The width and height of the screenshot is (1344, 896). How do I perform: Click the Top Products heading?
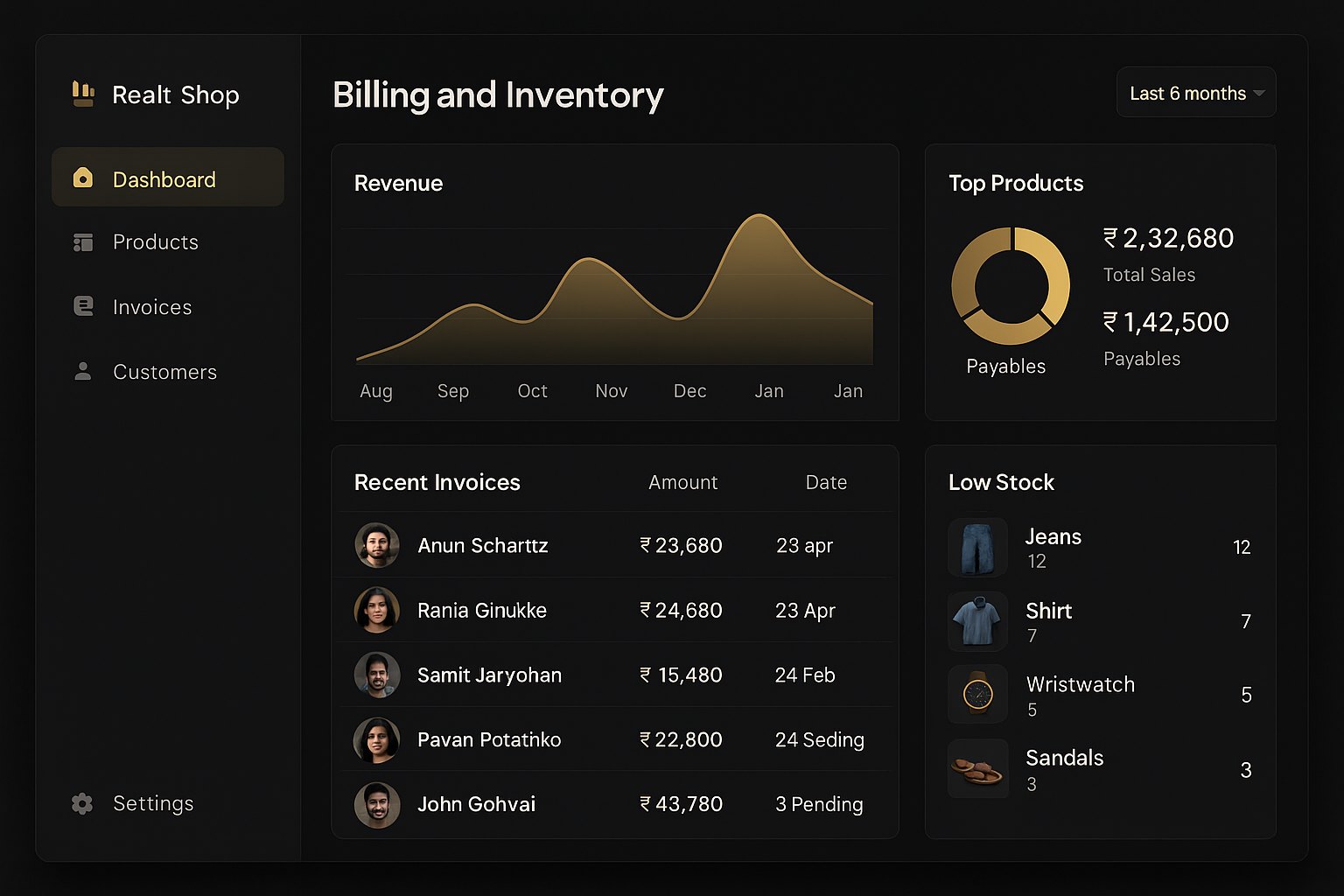tap(1016, 183)
